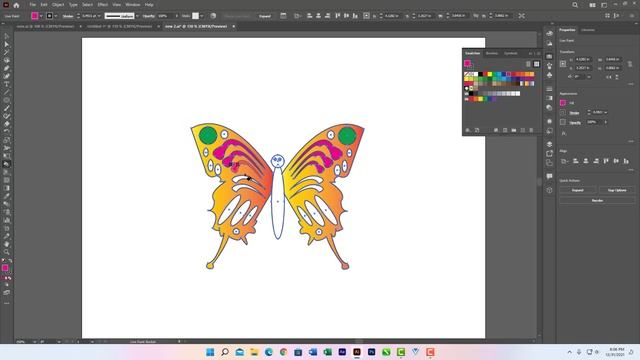Image resolution: width=640 pixels, height=360 pixels.
Task: Open Photoshop from the Windows taskbar
Action: pyautogui.click(x=371, y=352)
